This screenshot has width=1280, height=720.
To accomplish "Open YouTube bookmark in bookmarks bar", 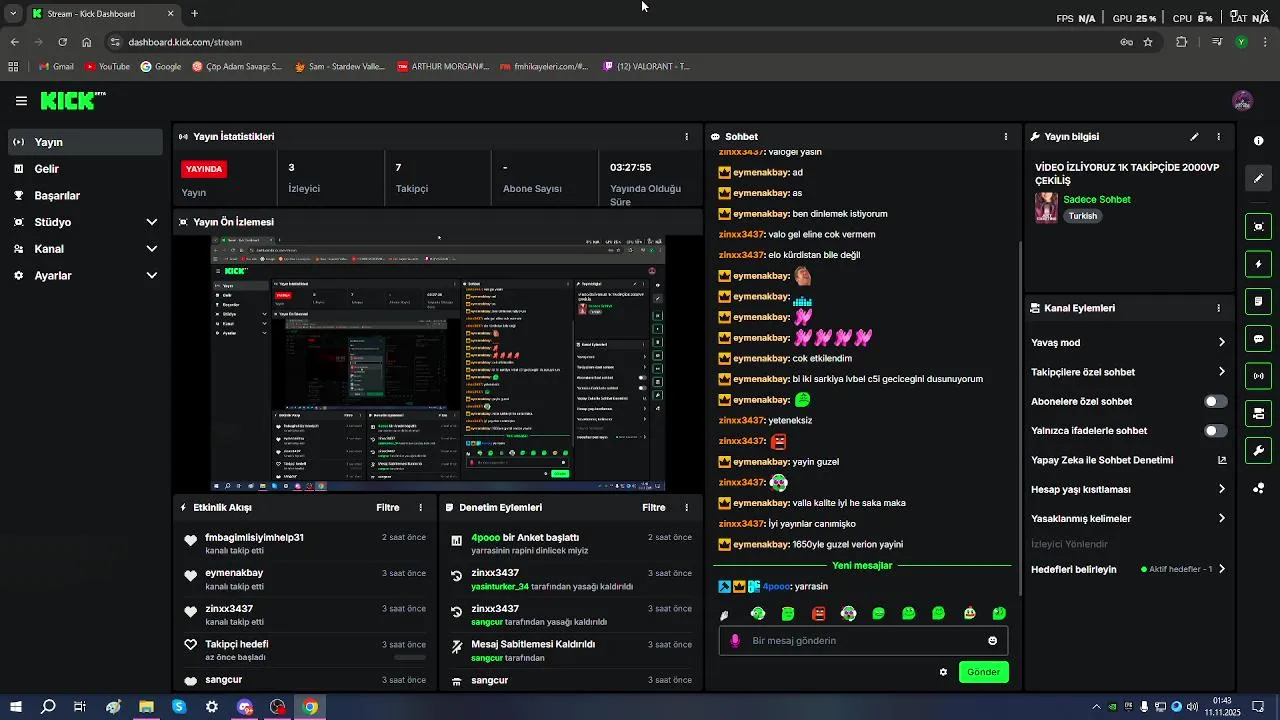I will (107, 67).
